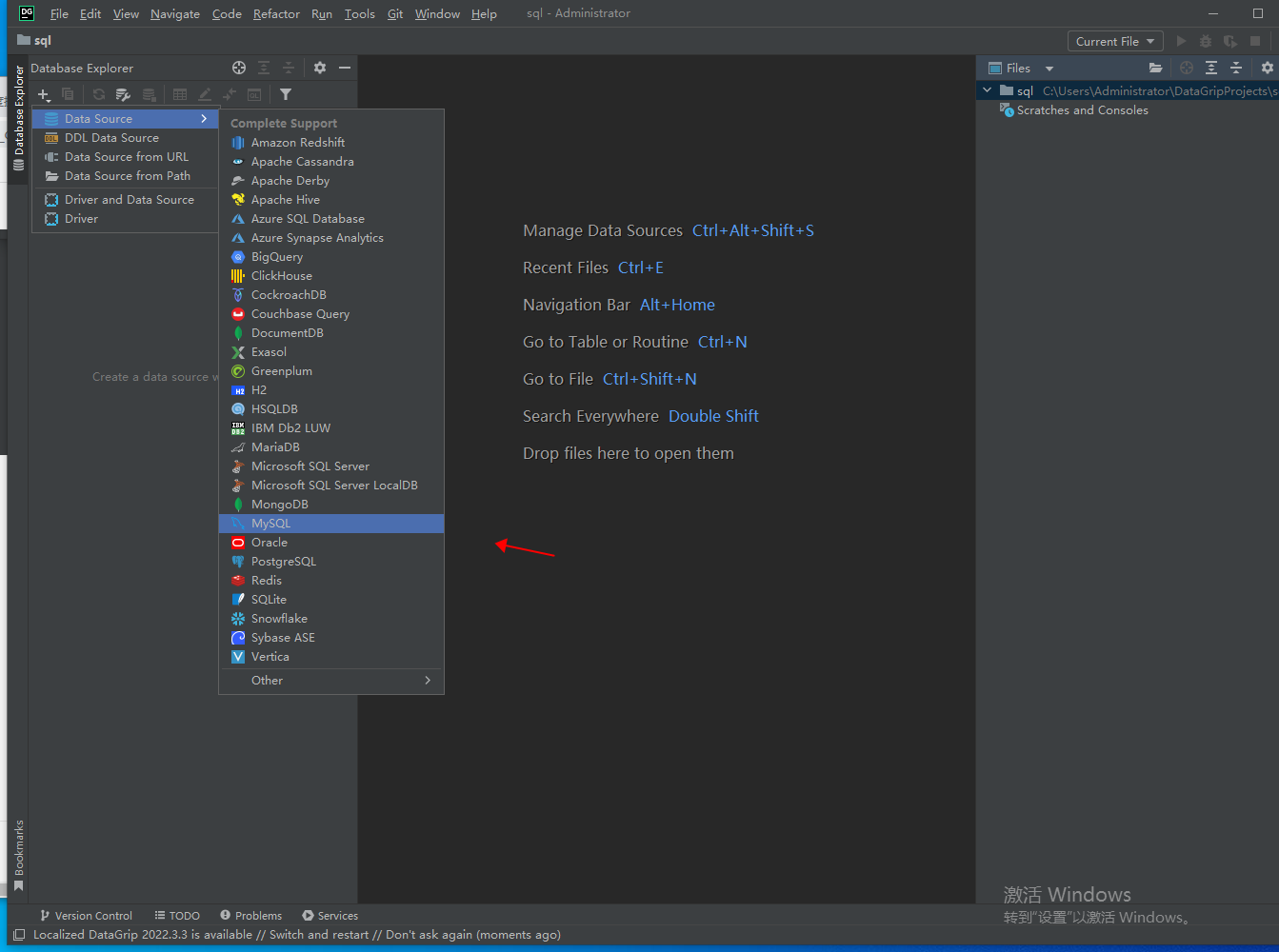Click the filter funnel icon in Database Explorer
The width and height of the screenshot is (1279, 952).
click(286, 94)
